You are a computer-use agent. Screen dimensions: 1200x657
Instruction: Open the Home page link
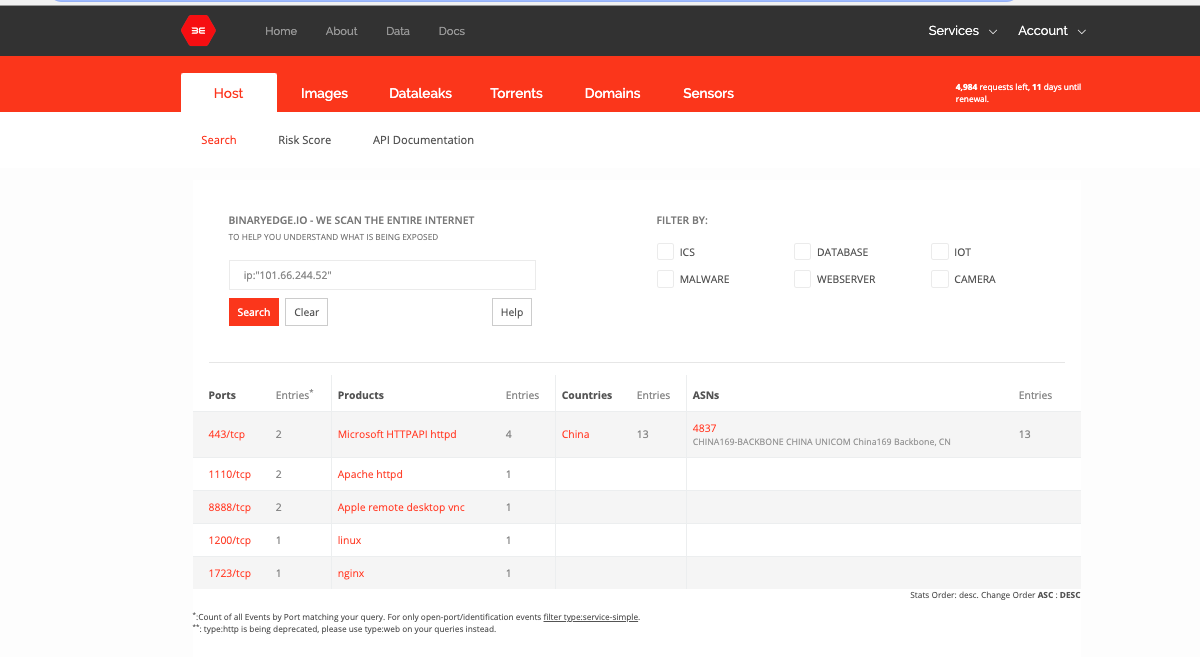[x=281, y=31]
